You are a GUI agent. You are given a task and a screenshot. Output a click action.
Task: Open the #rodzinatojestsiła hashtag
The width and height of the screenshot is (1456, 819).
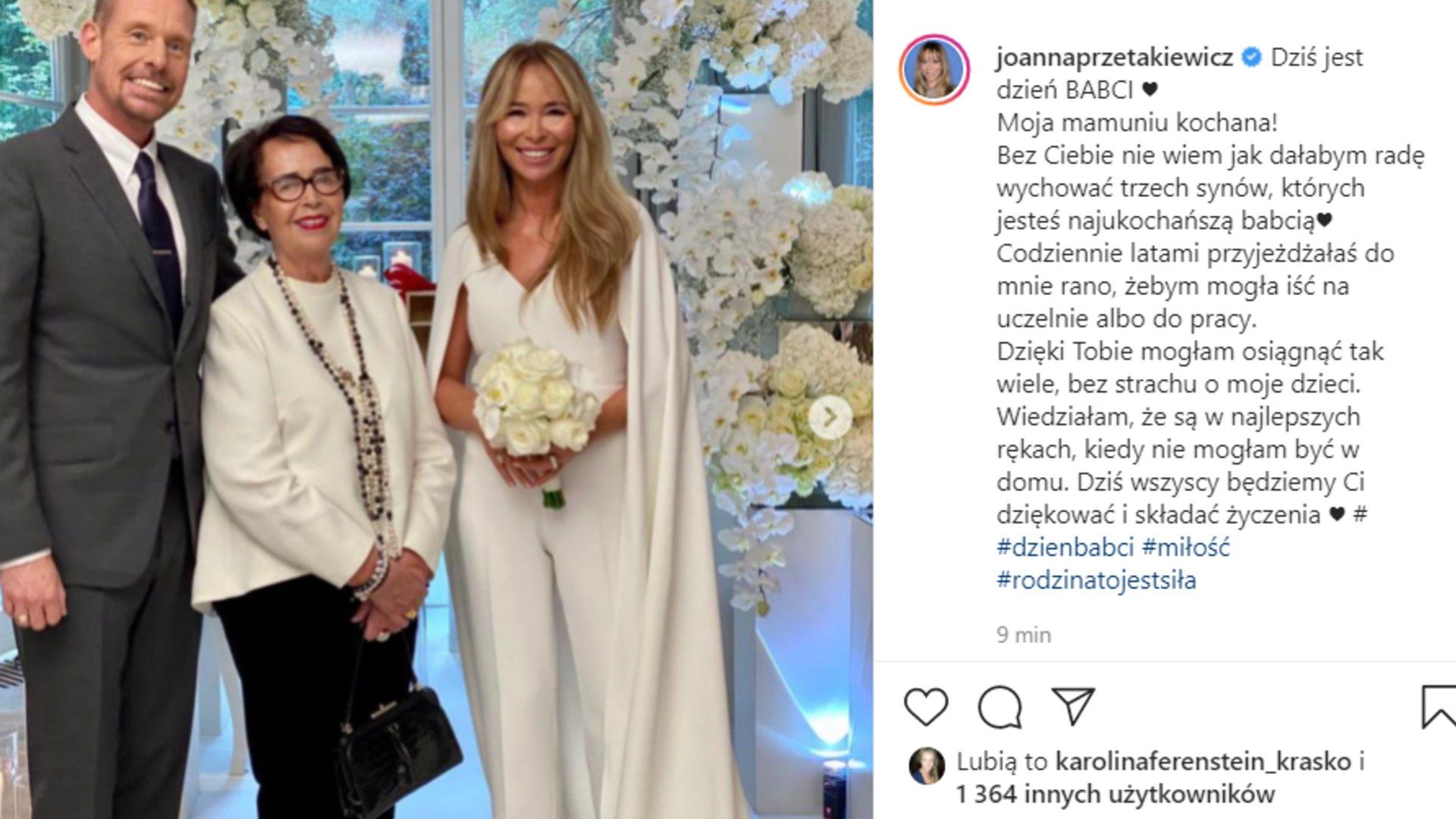point(1097,580)
